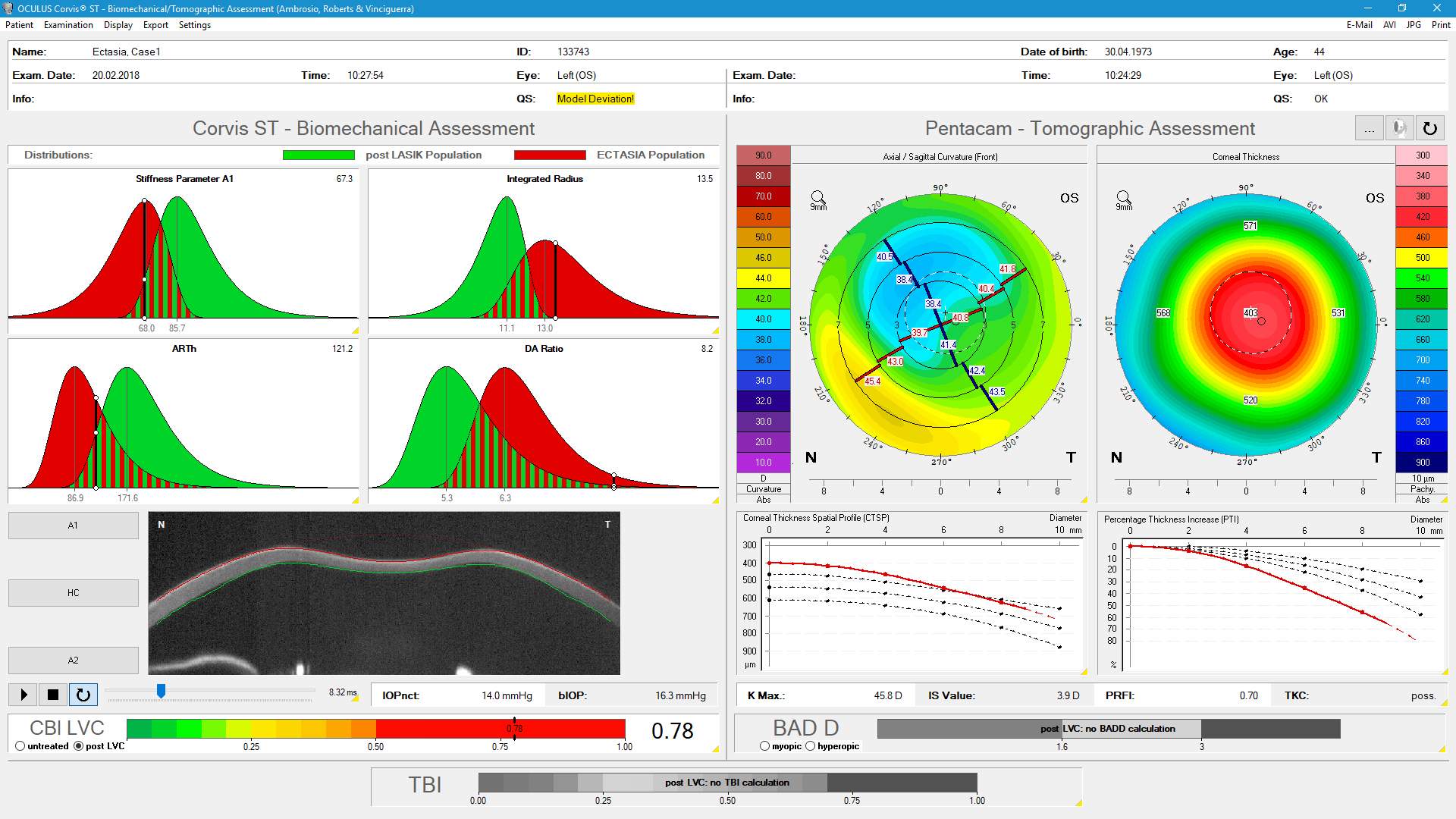Expand TBI panel corner triangle
1456x819 pixels.
tap(1078, 802)
